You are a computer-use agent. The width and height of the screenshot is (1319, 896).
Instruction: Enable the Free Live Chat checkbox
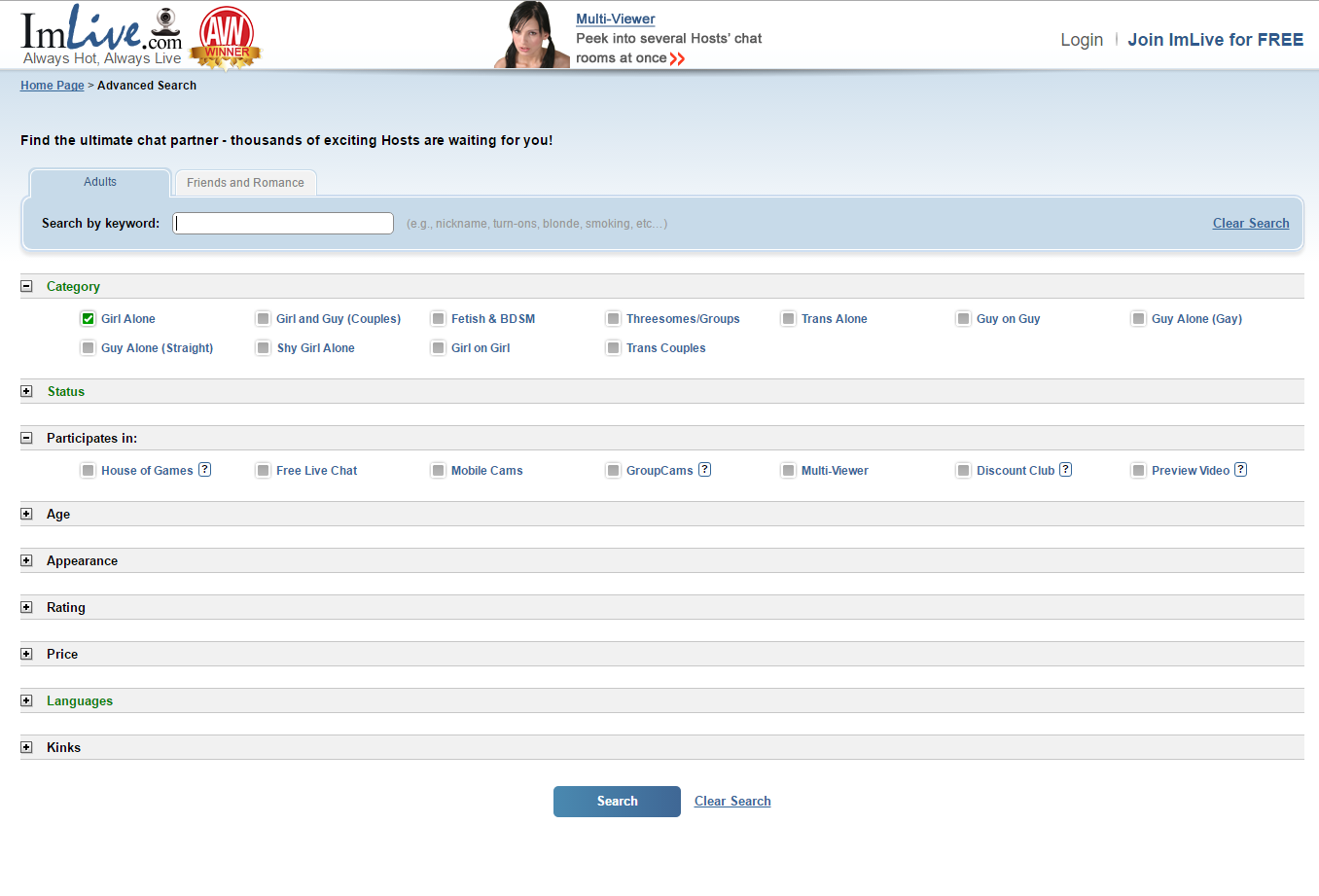pyautogui.click(x=264, y=471)
